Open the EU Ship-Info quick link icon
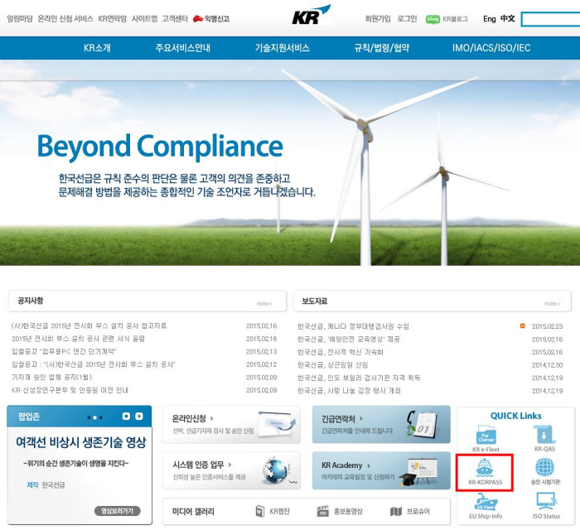580x530 pixels. [485, 502]
